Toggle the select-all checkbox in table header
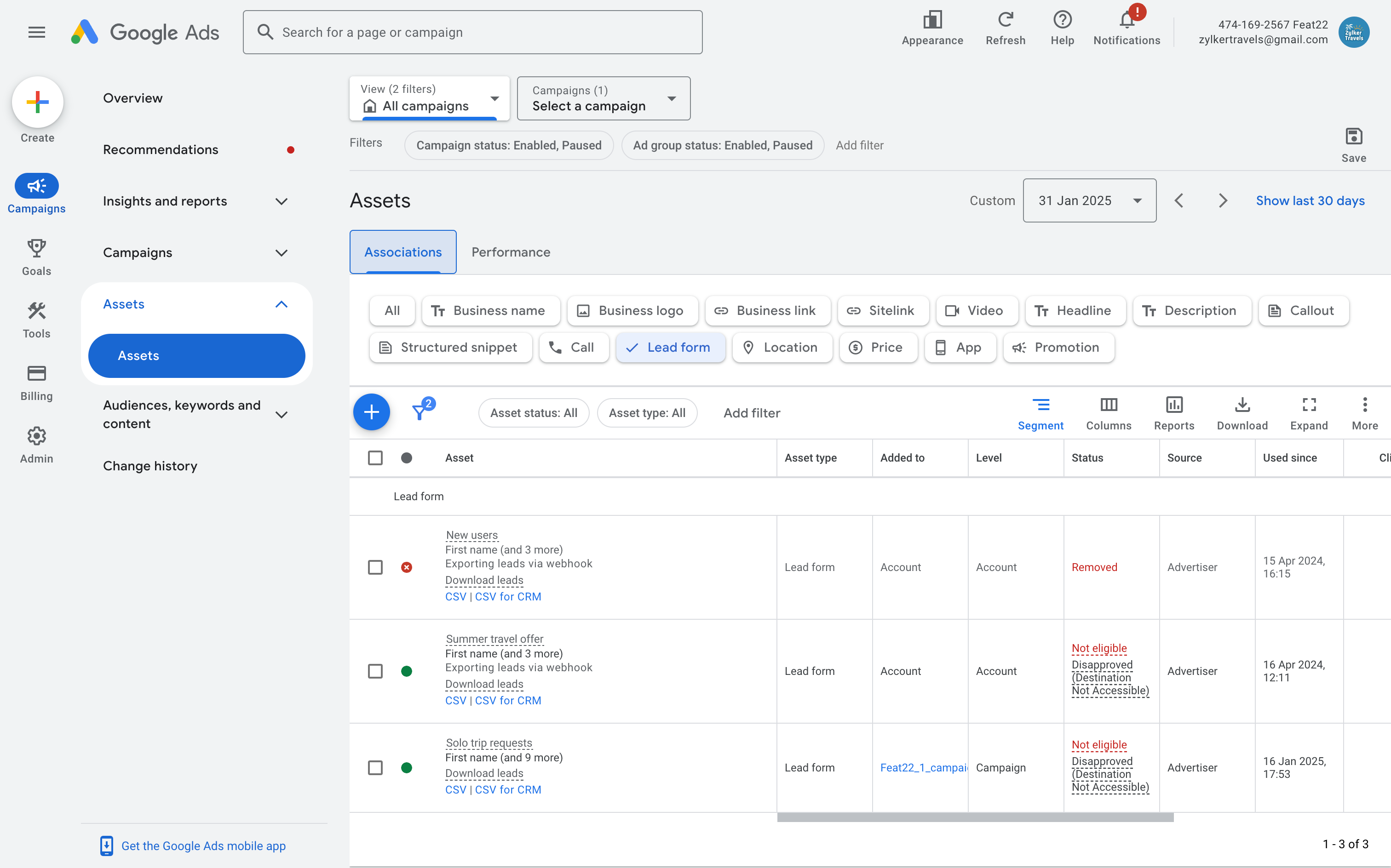This screenshot has height=868, width=1391. [375, 457]
